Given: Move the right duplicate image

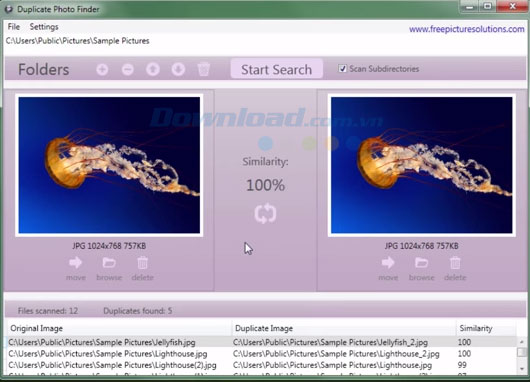Looking at the screenshot, I should click(388, 268).
